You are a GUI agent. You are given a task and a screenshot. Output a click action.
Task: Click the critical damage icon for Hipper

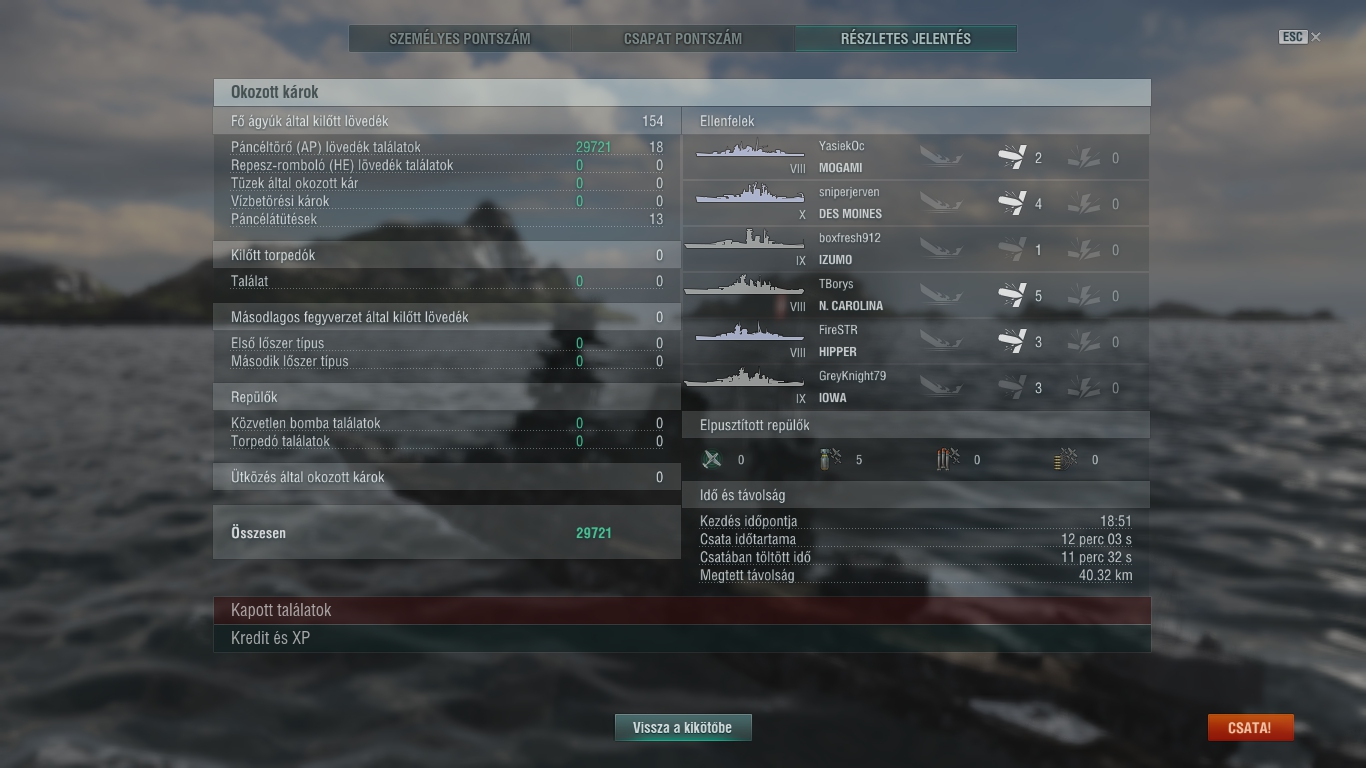pos(1083,341)
